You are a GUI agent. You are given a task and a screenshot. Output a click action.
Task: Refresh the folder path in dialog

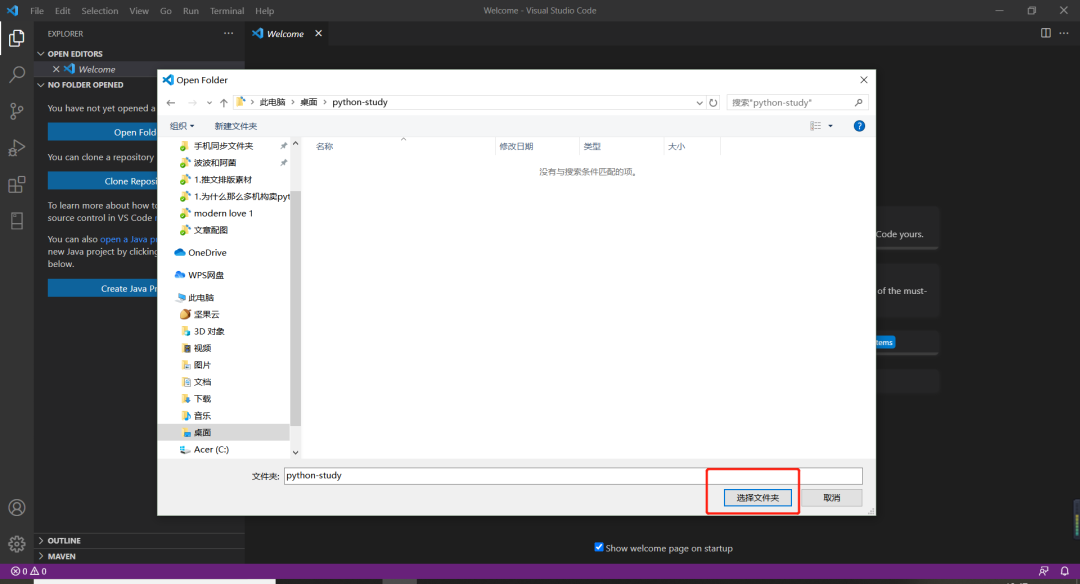pos(714,103)
